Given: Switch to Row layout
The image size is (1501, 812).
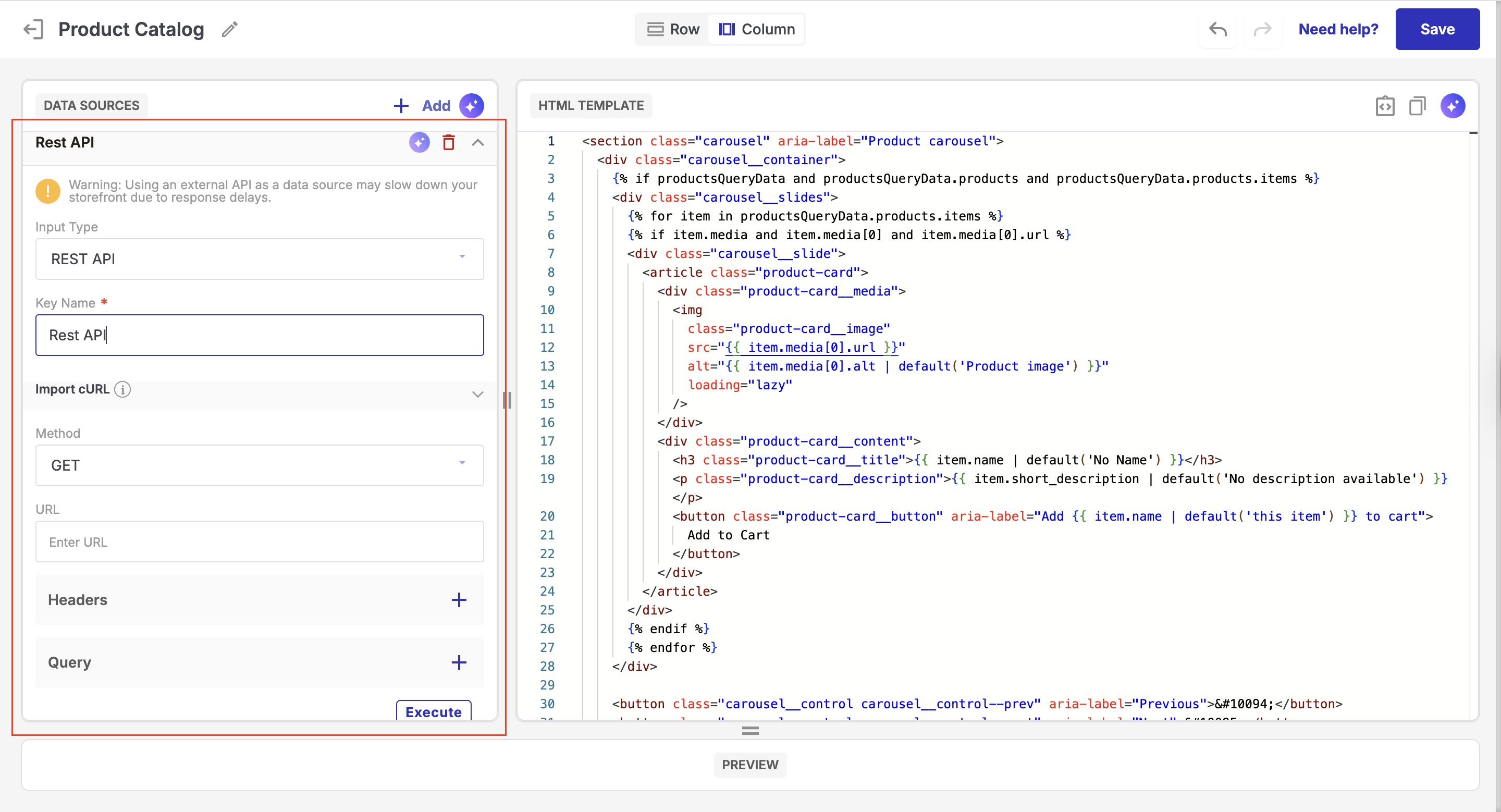Looking at the screenshot, I should click(x=673, y=29).
